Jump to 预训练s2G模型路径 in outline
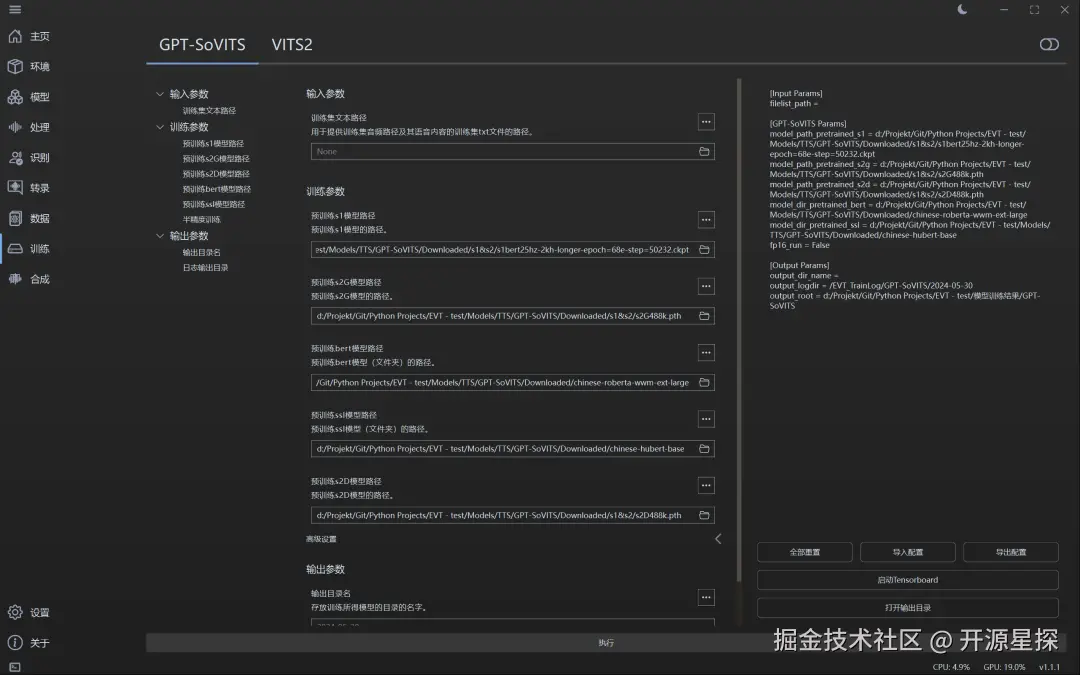1080x675 pixels. [x=216, y=159]
